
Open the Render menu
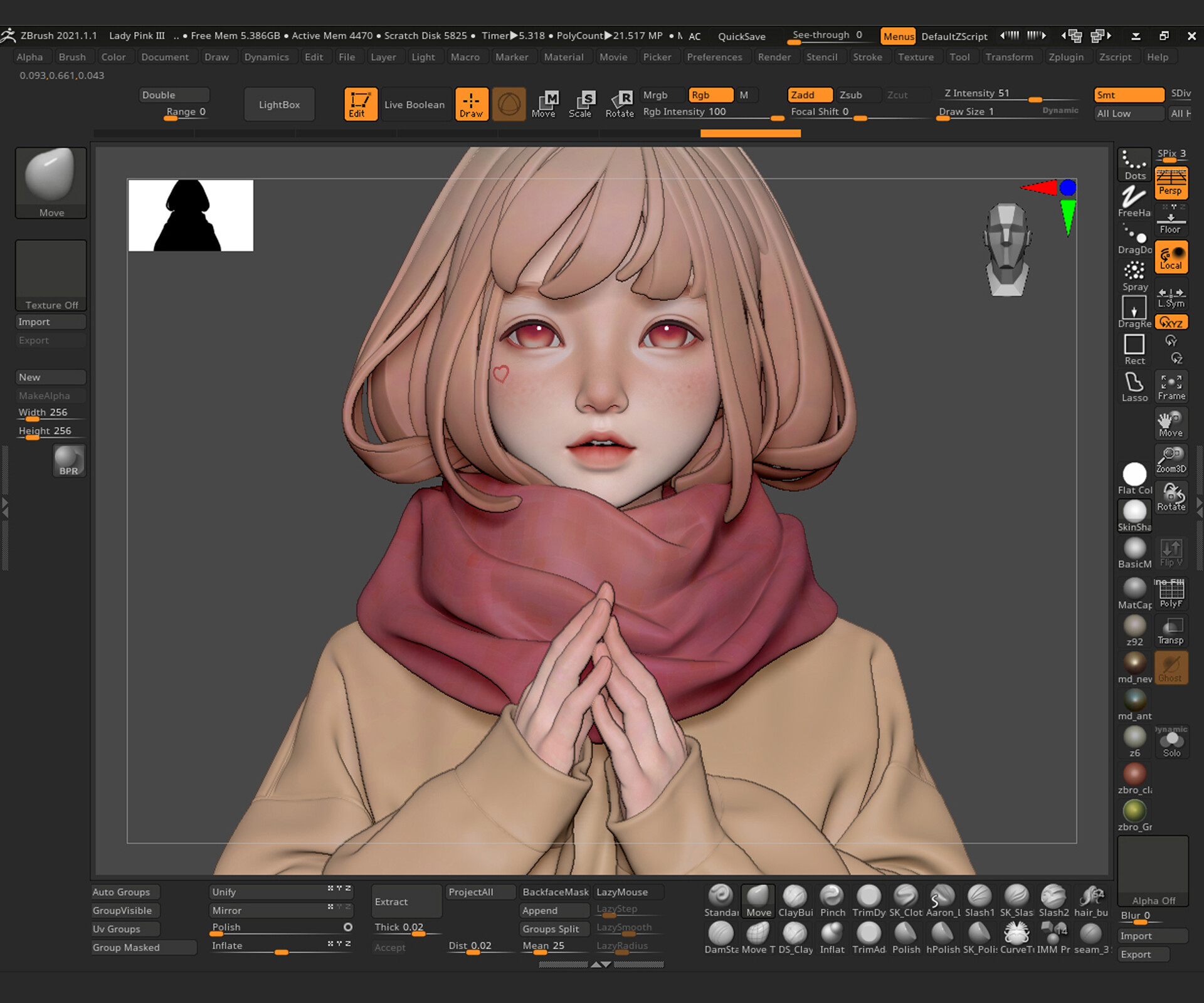[774, 57]
